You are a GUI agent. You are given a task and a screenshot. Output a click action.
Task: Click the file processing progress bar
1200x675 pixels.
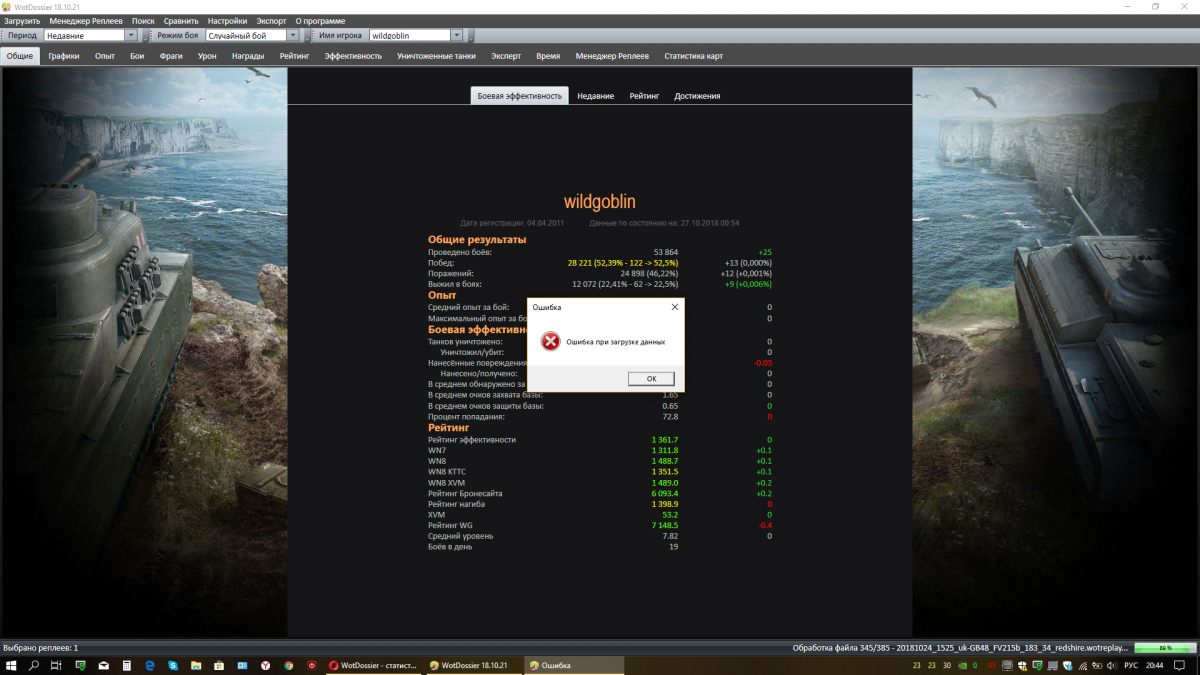(1165, 648)
